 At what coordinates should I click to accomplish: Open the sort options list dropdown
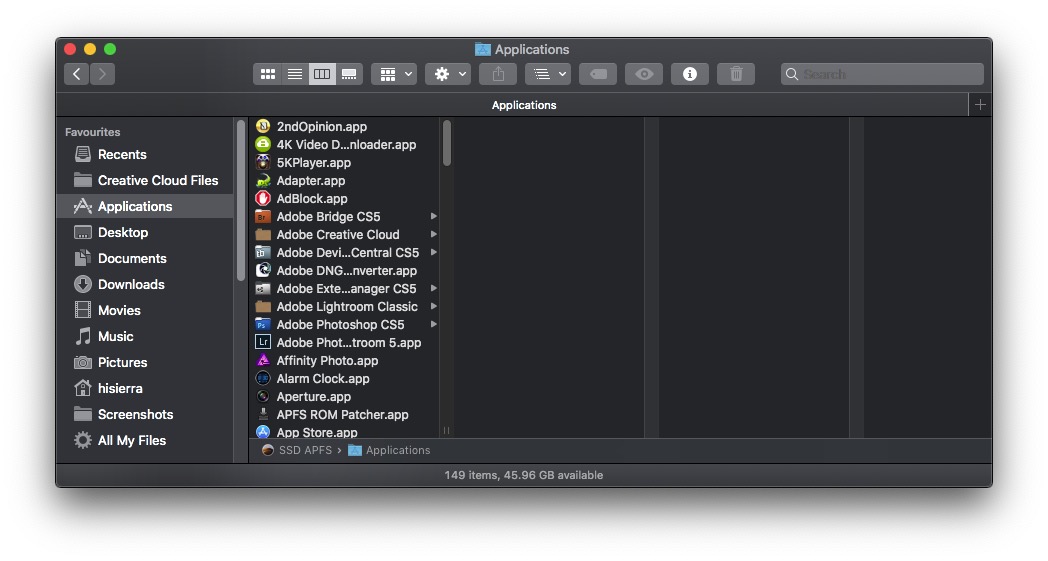click(548, 74)
